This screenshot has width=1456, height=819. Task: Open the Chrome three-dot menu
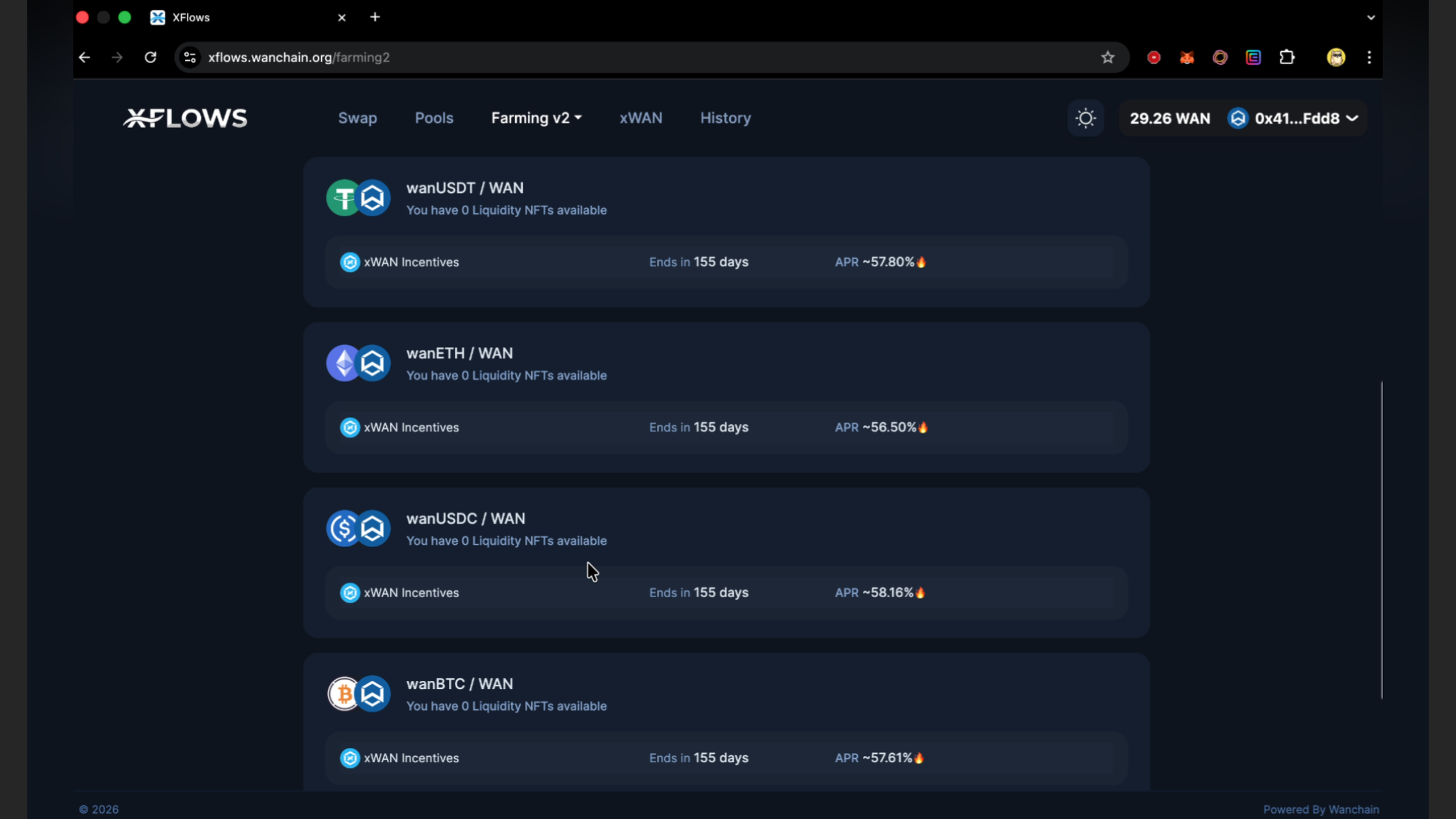(x=1370, y=57)
